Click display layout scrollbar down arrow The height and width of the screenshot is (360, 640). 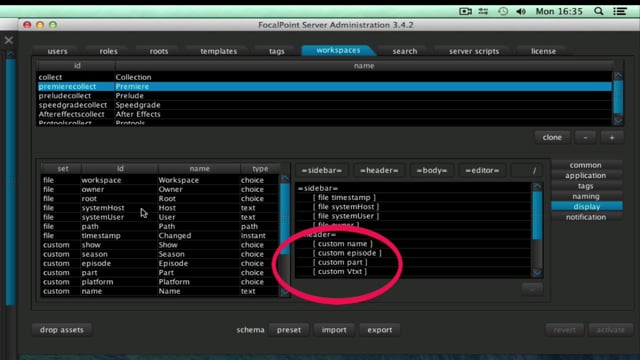[x=537, y=273]
